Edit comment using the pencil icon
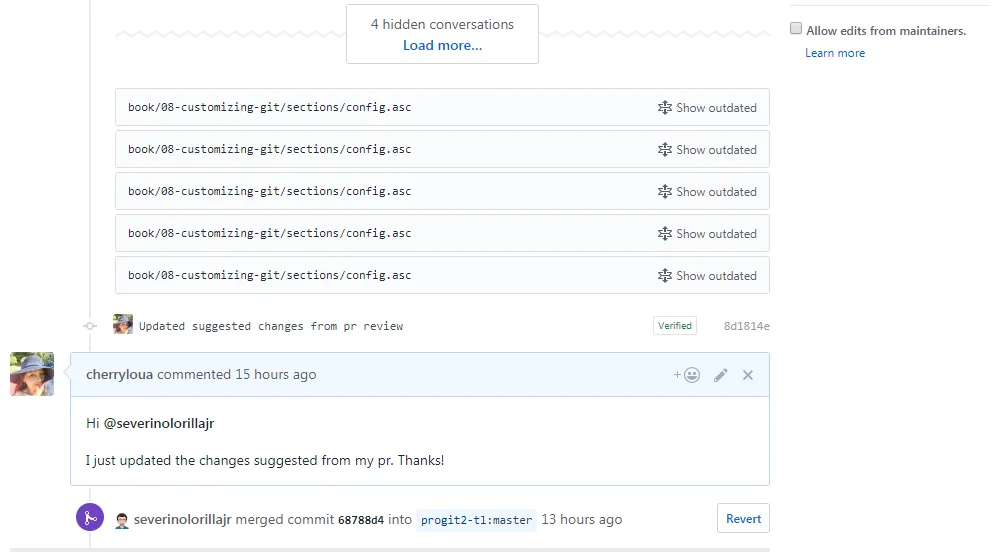994x557 pixels. pyautogui.click(x=721, y=375)
